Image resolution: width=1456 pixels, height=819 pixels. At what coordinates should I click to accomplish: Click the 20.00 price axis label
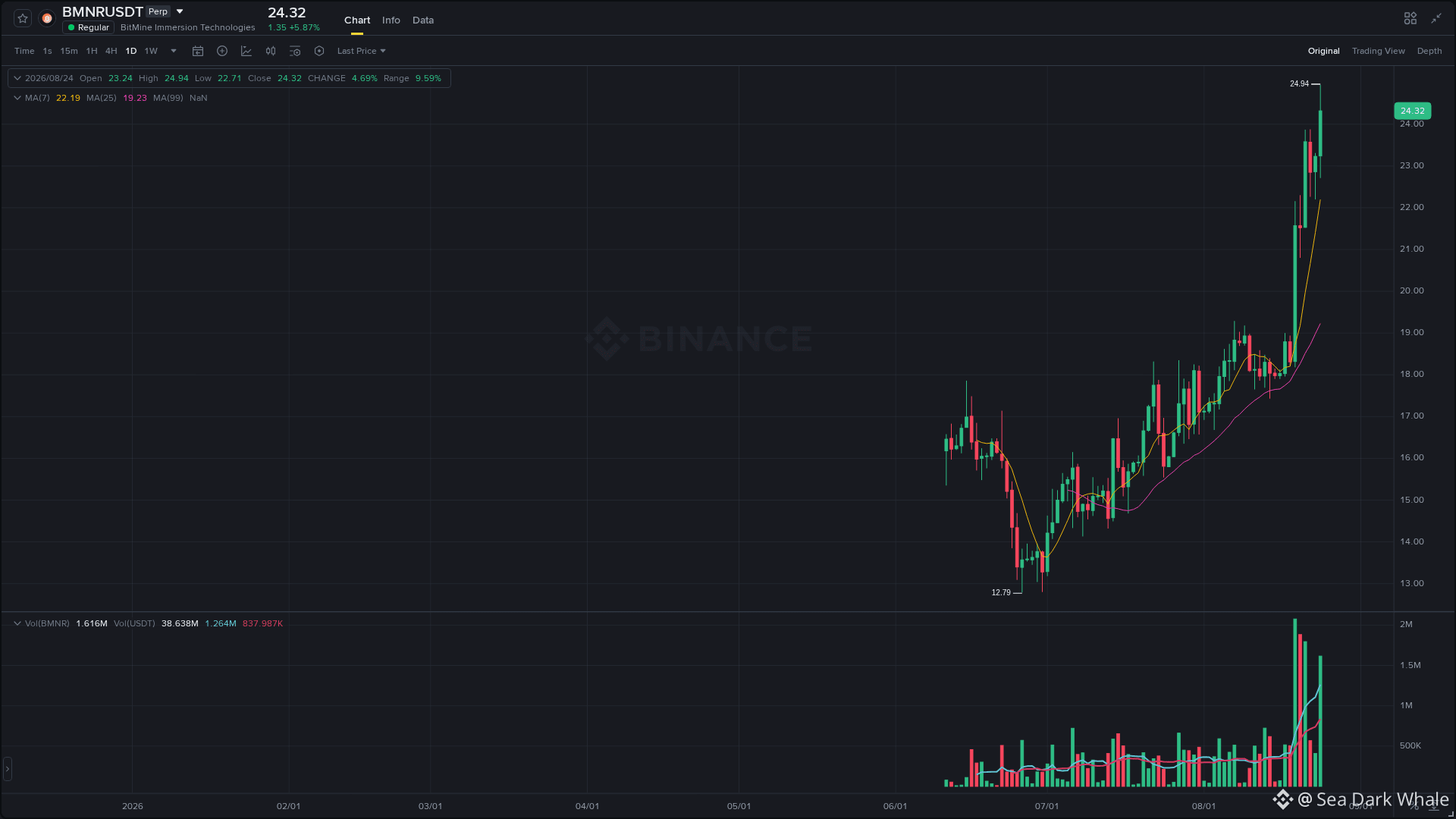coord(1412,290)
